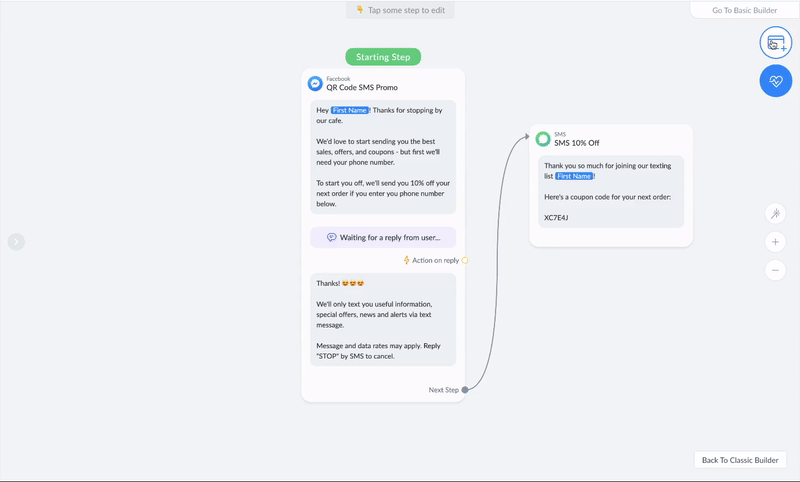The height and width of the screenshot is (482, 800).
Task: Click the lightning Action on reply icon
Action: coord(407,260)
